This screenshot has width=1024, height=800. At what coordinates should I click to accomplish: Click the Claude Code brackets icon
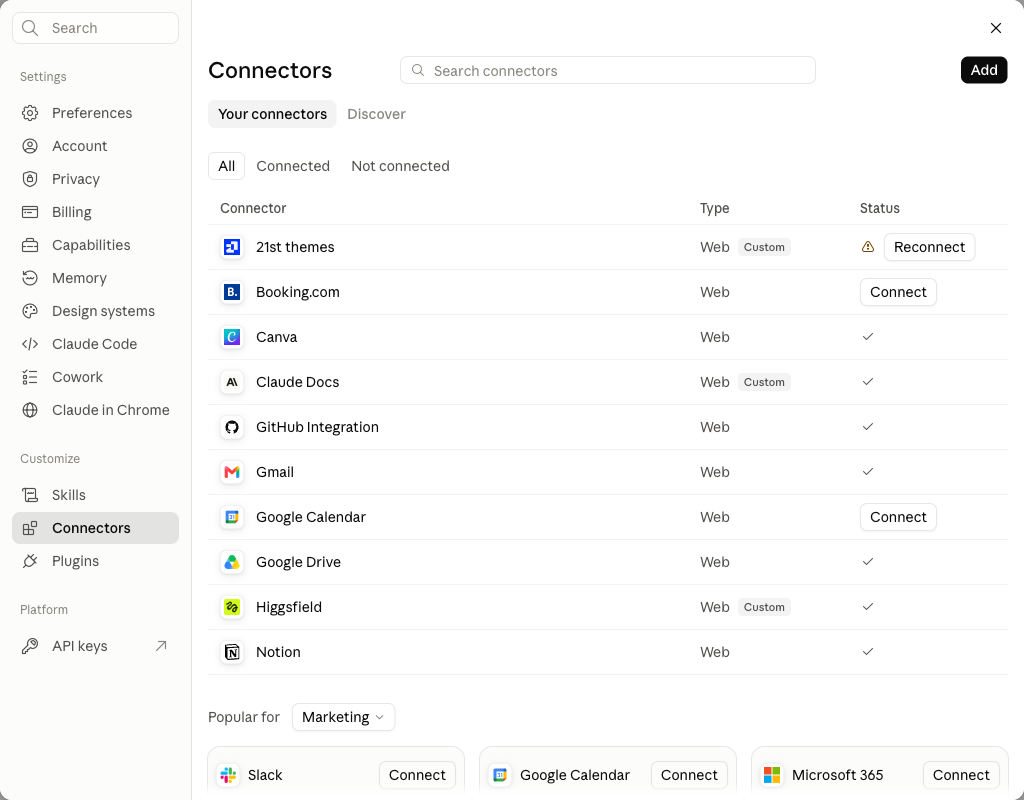tap(30, 344)
